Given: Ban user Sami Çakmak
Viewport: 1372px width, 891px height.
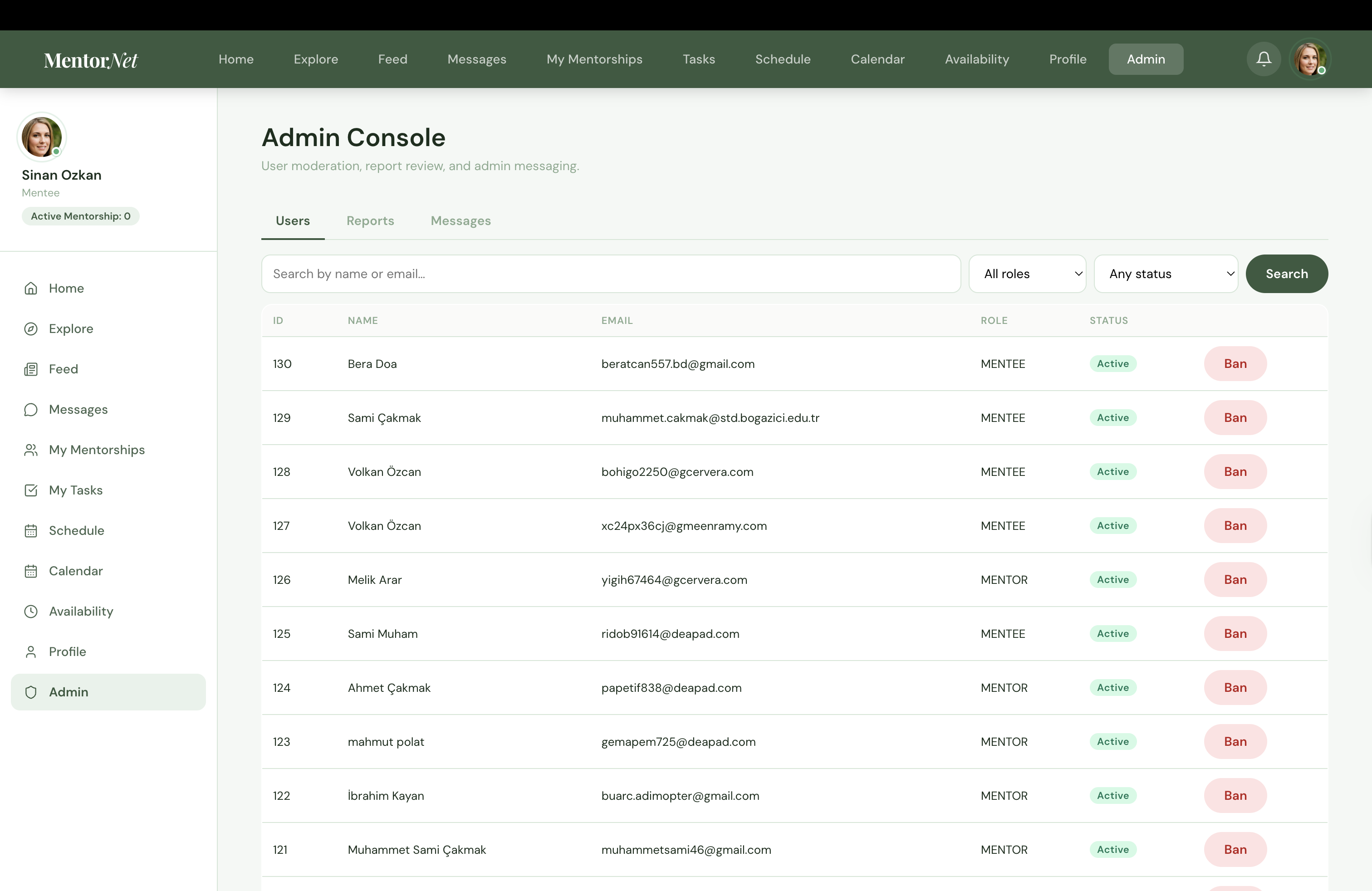Looking at the screenshot, I should click(1235, 418).
